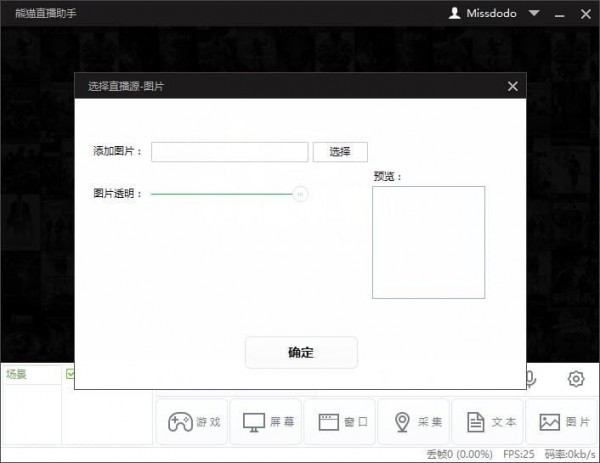Select the 场景 scene tab
600x463 pixels.
(17, 375)
